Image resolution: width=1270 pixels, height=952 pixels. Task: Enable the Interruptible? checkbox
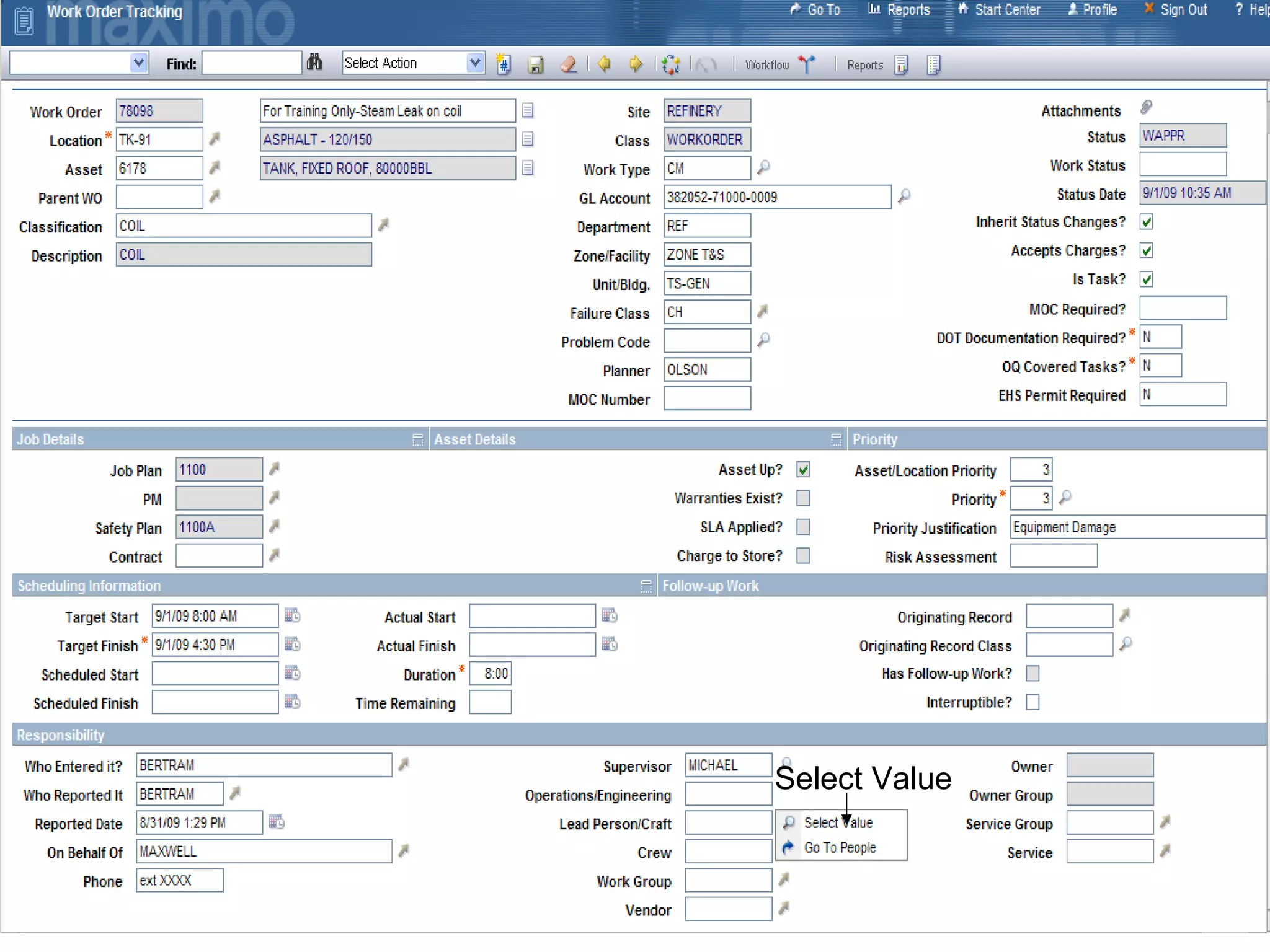pyautogui.click(x=1032, y=702)
